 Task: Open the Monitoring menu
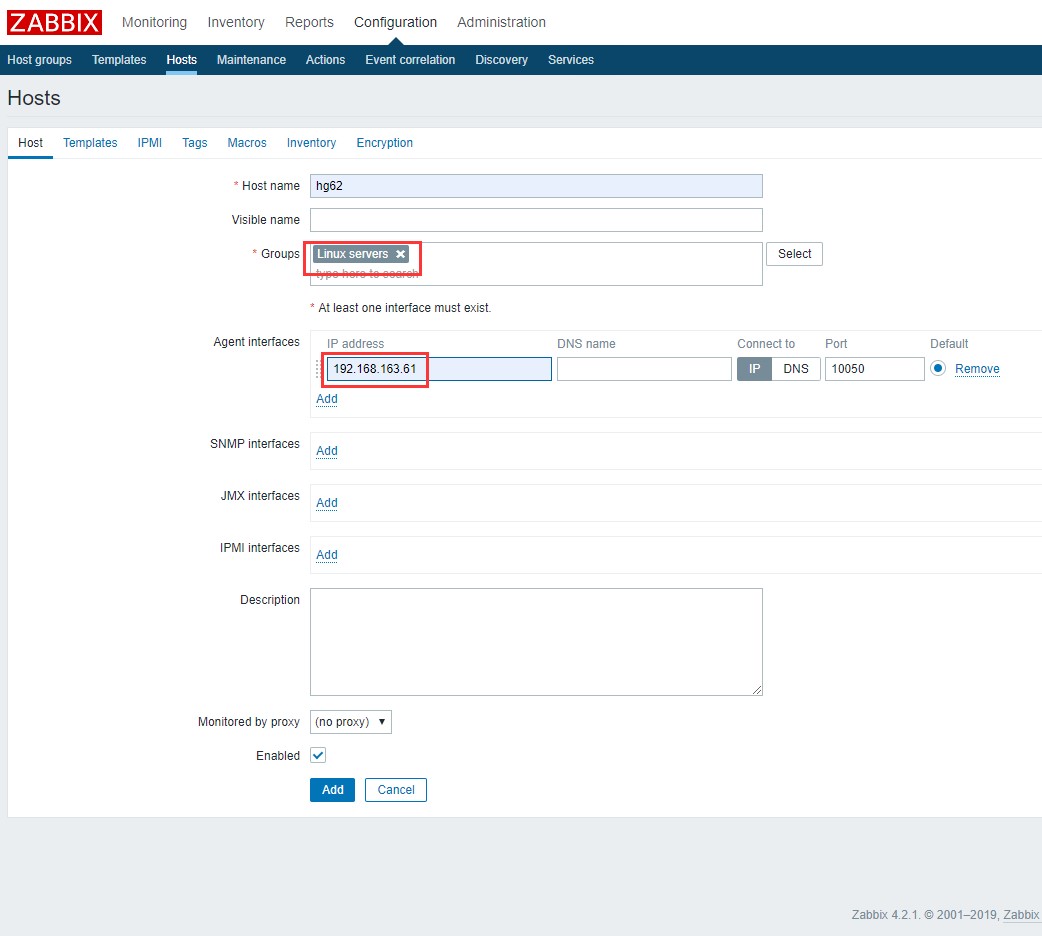[x=154, y=22]
